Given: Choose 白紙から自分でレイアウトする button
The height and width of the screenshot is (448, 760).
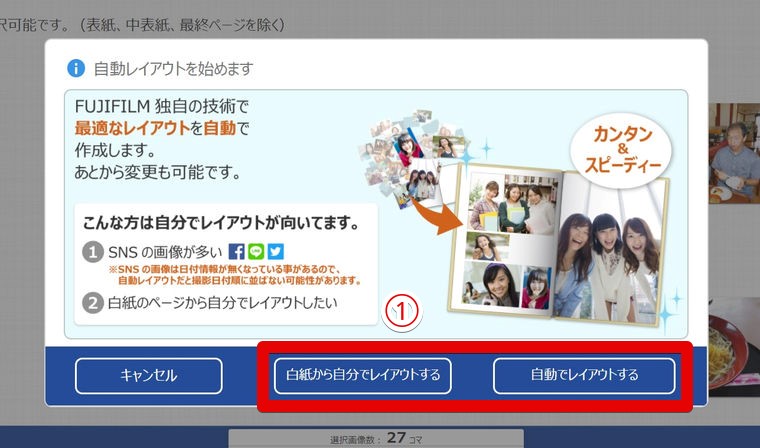Looking at the screenshot, I should coord(363,376).
